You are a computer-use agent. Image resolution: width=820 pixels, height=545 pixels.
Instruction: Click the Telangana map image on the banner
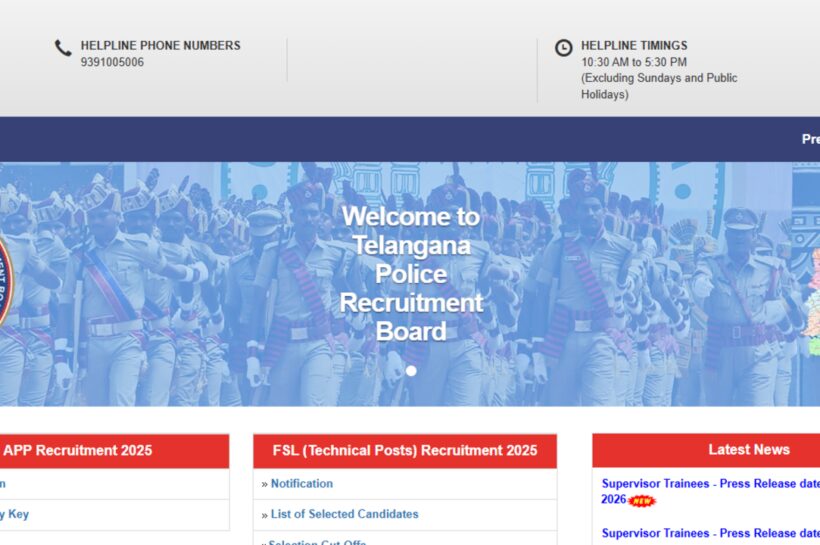point(812,303)
